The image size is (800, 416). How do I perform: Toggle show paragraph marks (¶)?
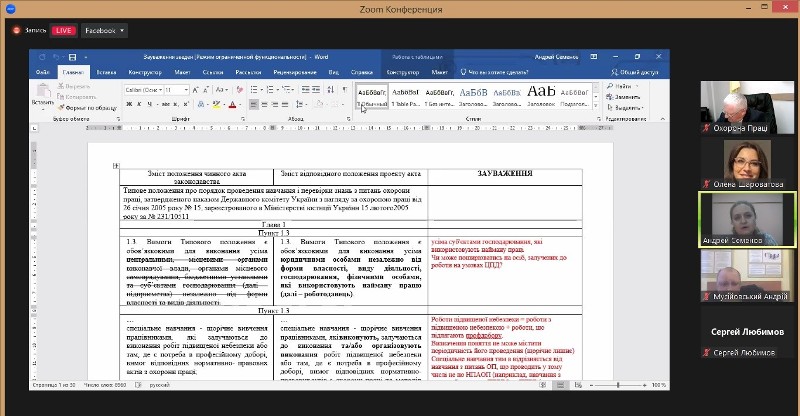(x=345, y=90)
